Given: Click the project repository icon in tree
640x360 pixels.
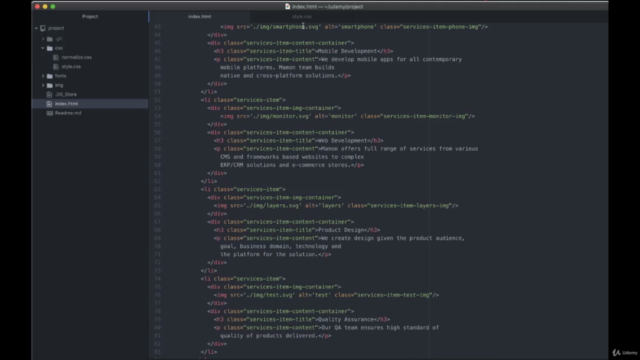Looking at the screenshot, I should (x=43, y=28).
